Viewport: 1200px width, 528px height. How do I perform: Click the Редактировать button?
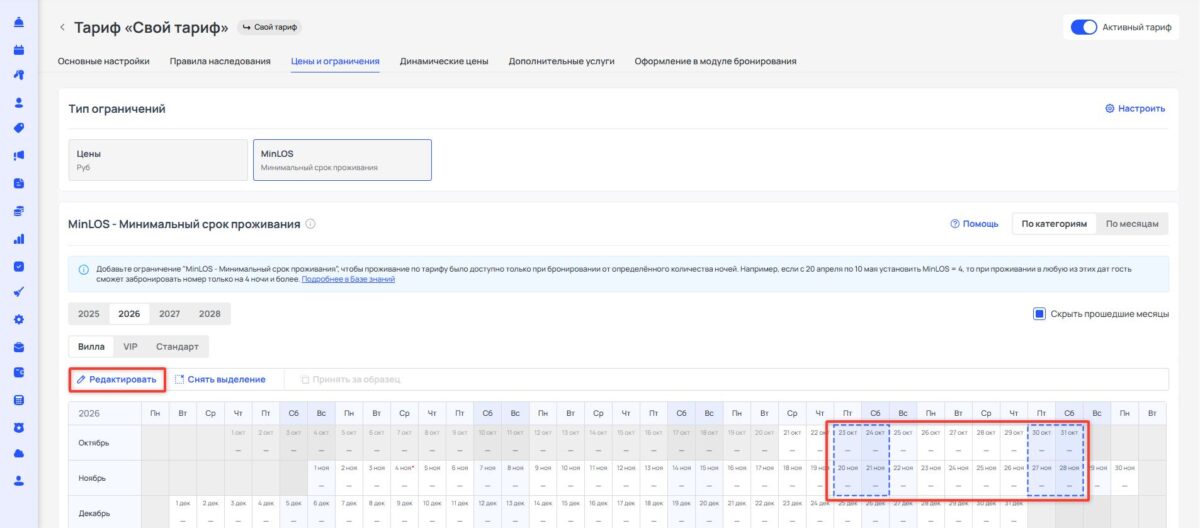pos(117,380)
